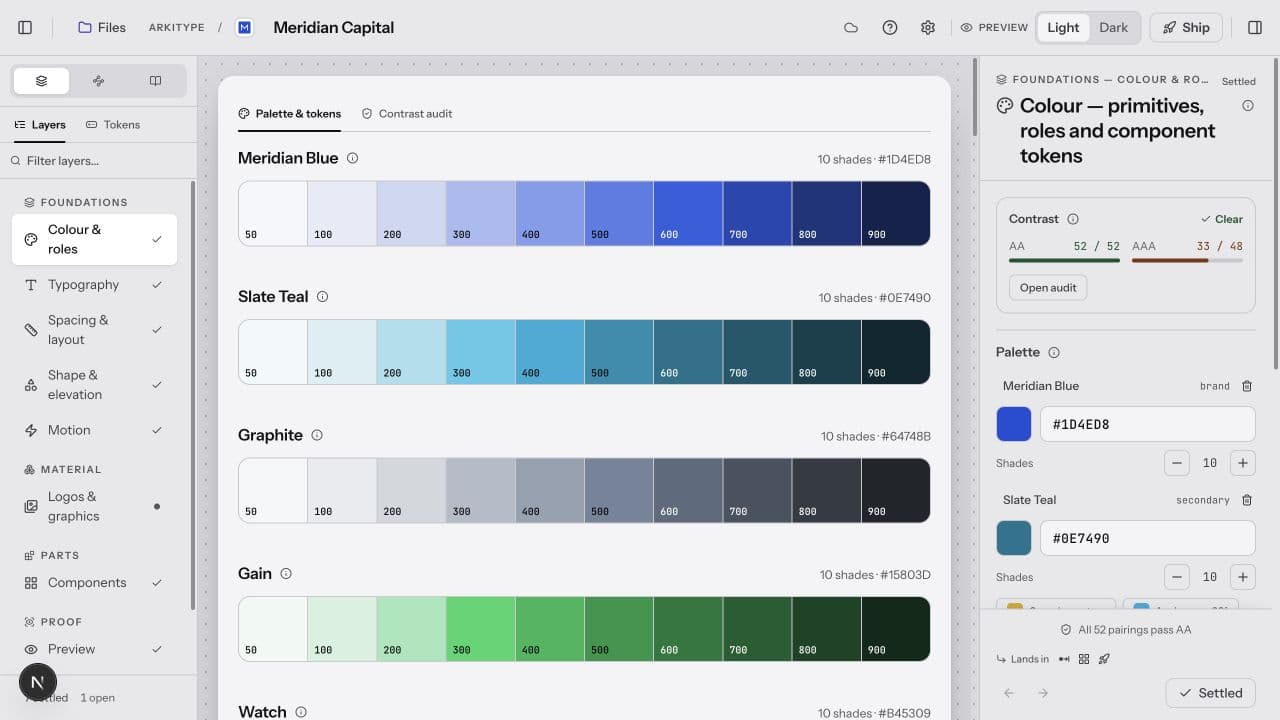Delete Slate Teal palette with trash icon
This screenshot has width=1280, height=720.
1247,500
